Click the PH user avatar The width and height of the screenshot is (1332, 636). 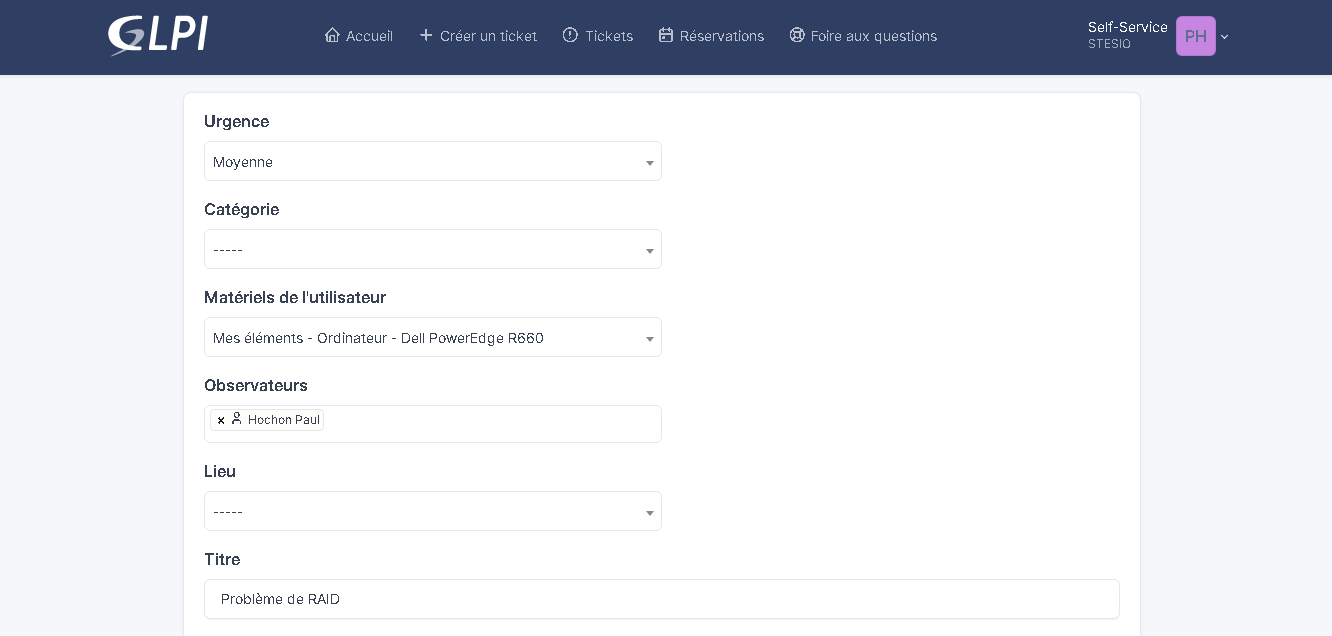[x=1195, y=36]
